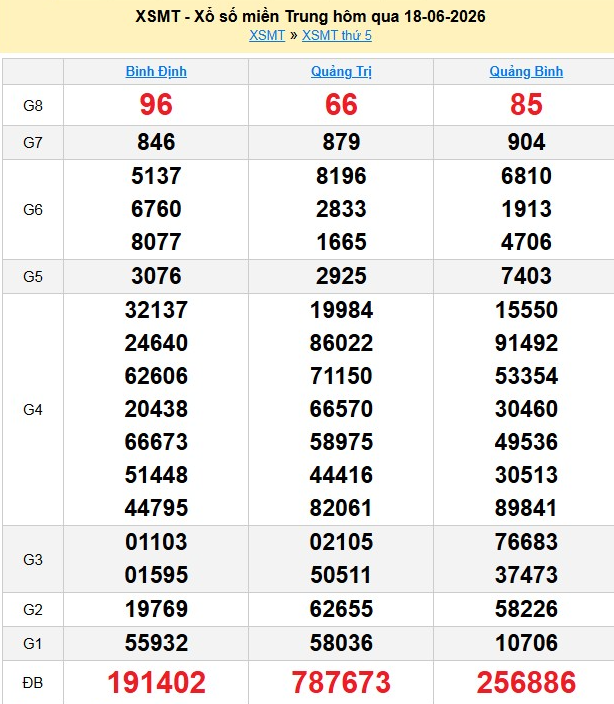Open the Quảng Trị province link

pos(341,71)
